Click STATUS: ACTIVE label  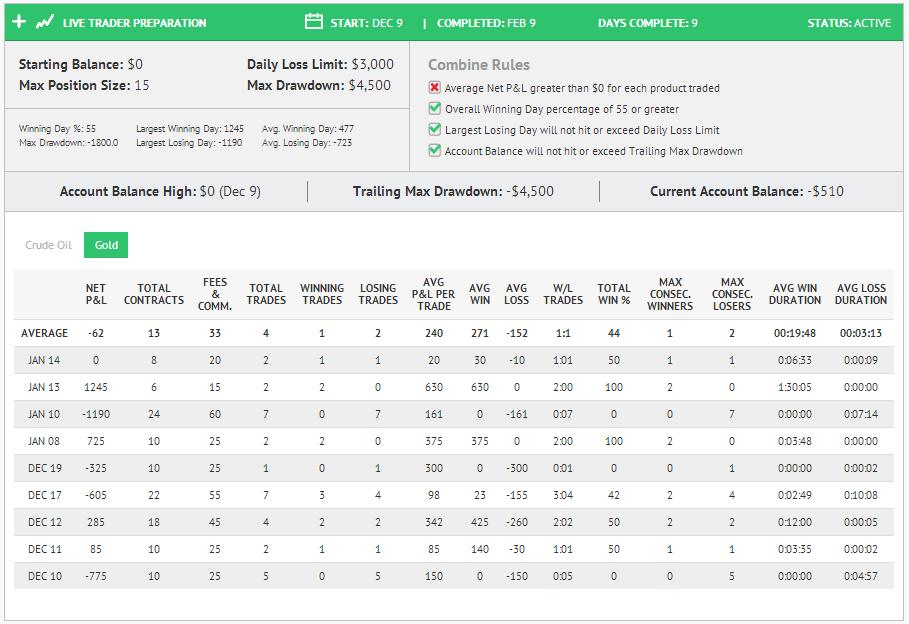click(849, 23)
